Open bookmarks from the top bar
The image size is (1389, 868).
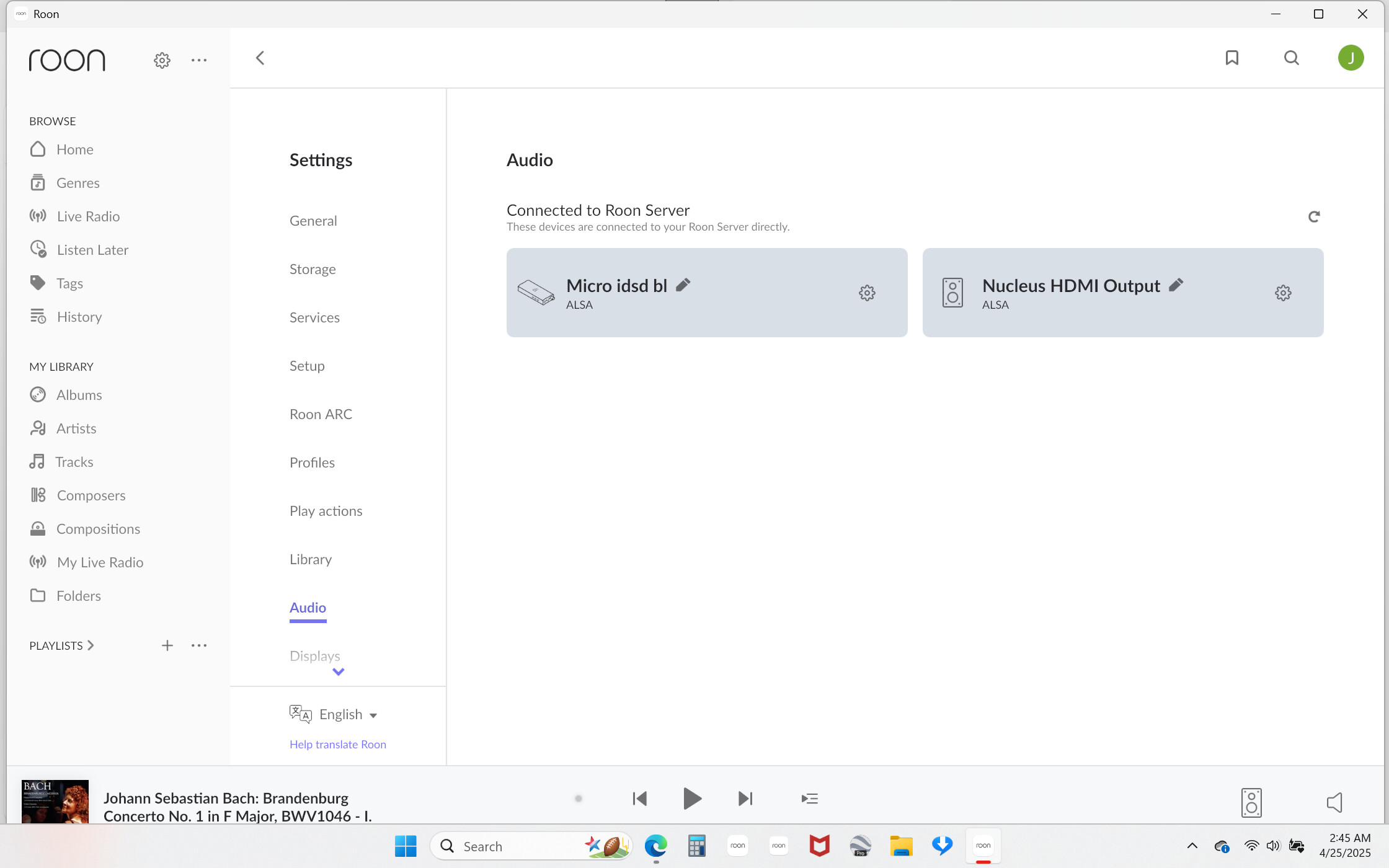pos(1232,58)
